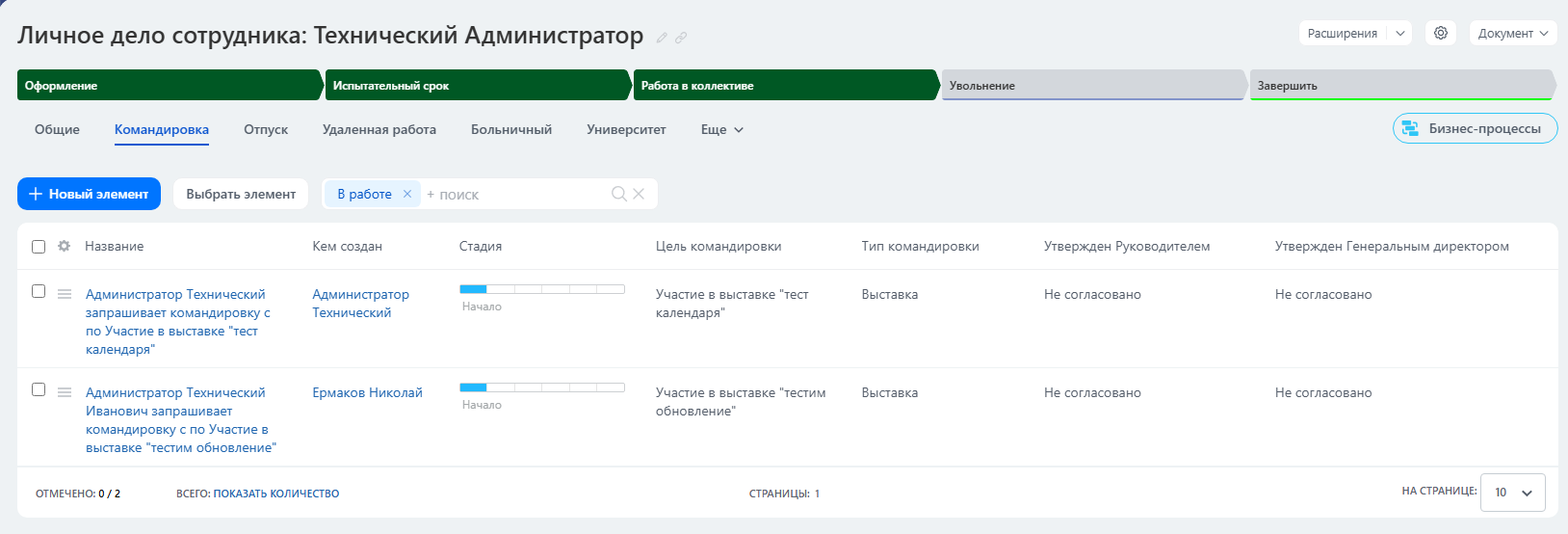
Task: Click the search magnifier icon
Action: (x=619, y=194)
